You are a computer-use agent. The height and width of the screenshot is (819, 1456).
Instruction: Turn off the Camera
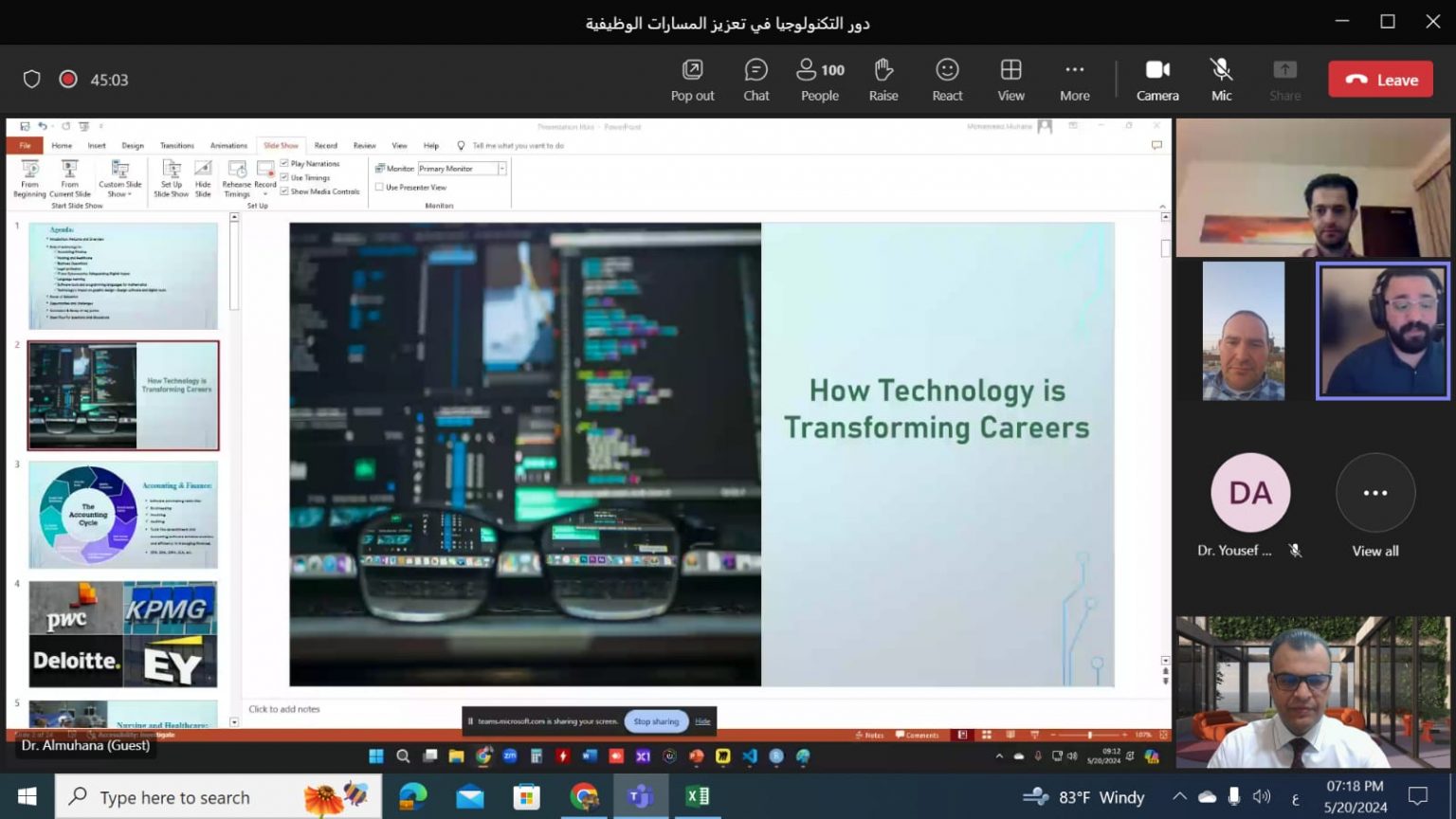(1157, 80)
